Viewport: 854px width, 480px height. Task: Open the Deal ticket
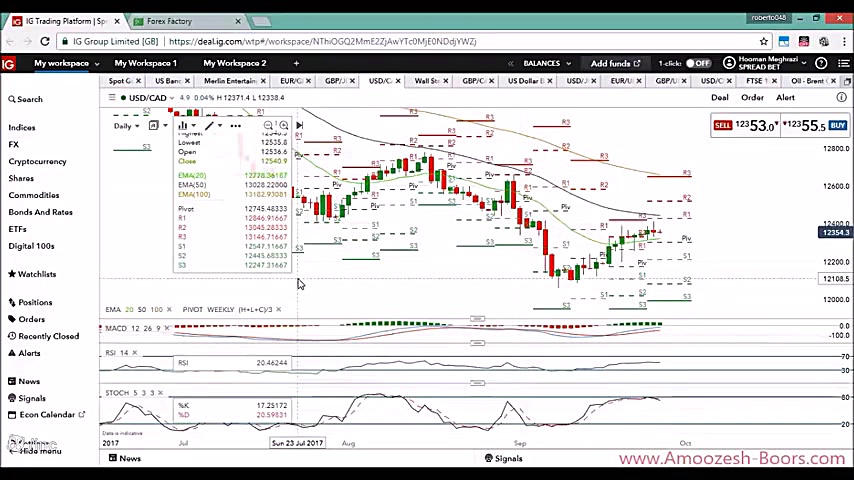click(719, 98)
